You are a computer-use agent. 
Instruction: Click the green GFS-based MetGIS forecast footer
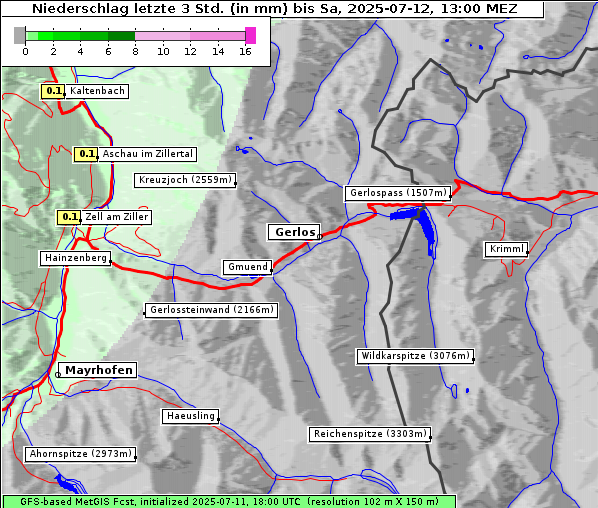tap(229, 502)
